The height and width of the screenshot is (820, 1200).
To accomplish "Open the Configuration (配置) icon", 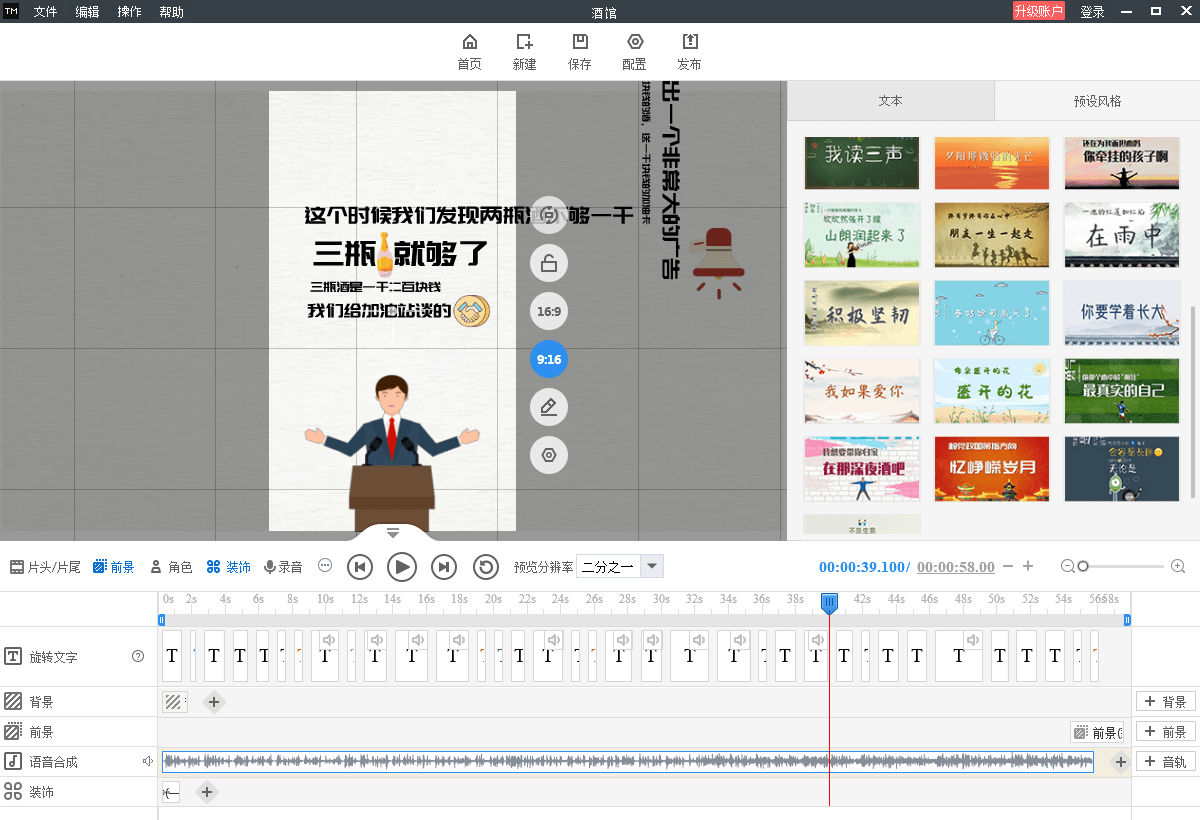I will pyautogui.click(x=634, y=42).
